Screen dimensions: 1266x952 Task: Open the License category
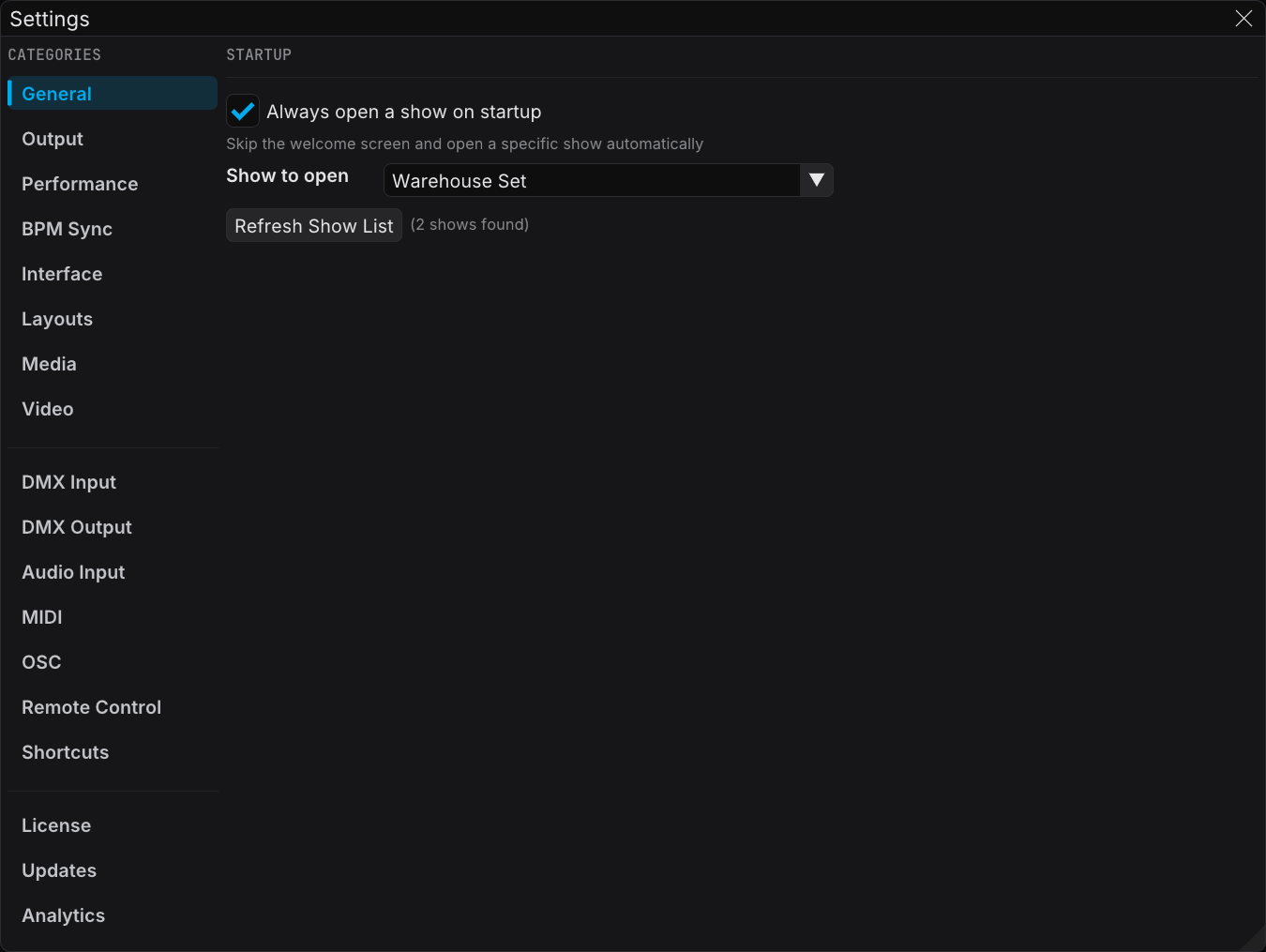tap(113, 825)
